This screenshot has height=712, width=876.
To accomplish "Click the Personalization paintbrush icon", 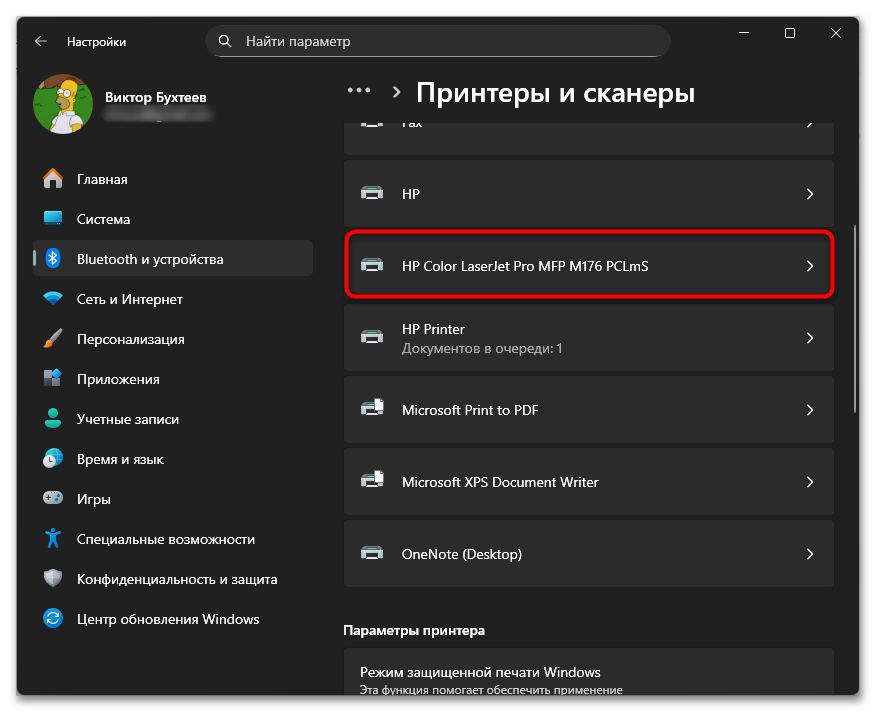I will point(53,339).
